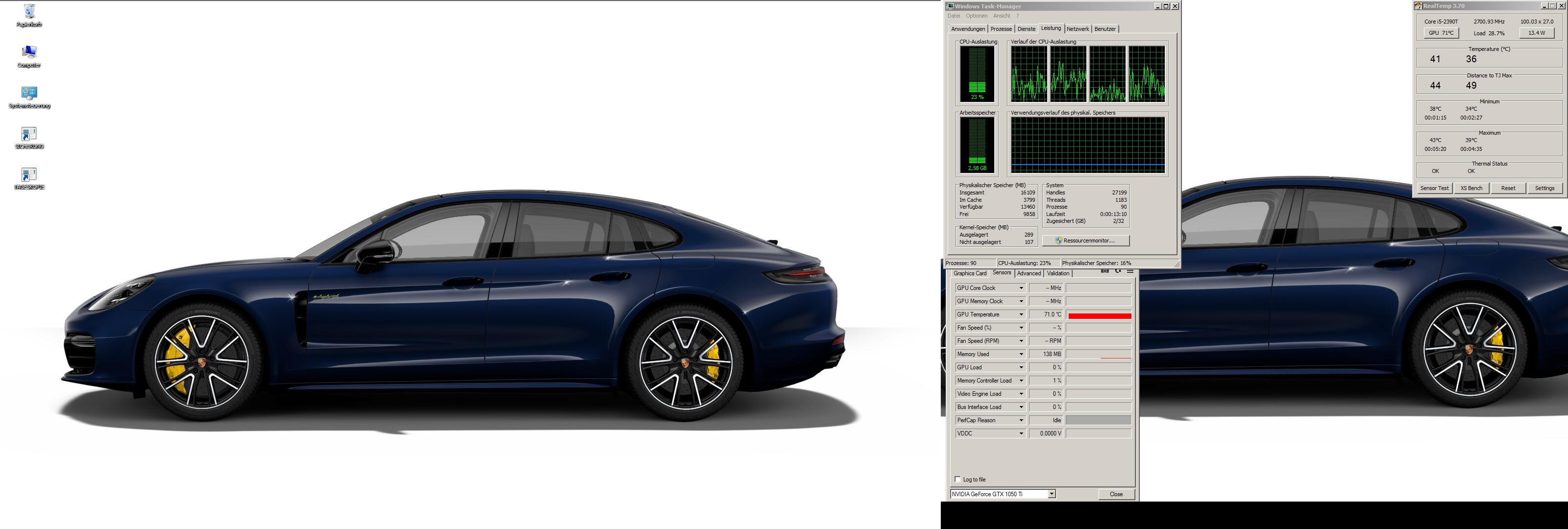Image resolution: width=1568 pixels, height=529 pixels.
Task: Open the Papierkorb desktop icon
Action: pyautogui.click(x=28, y=12)
